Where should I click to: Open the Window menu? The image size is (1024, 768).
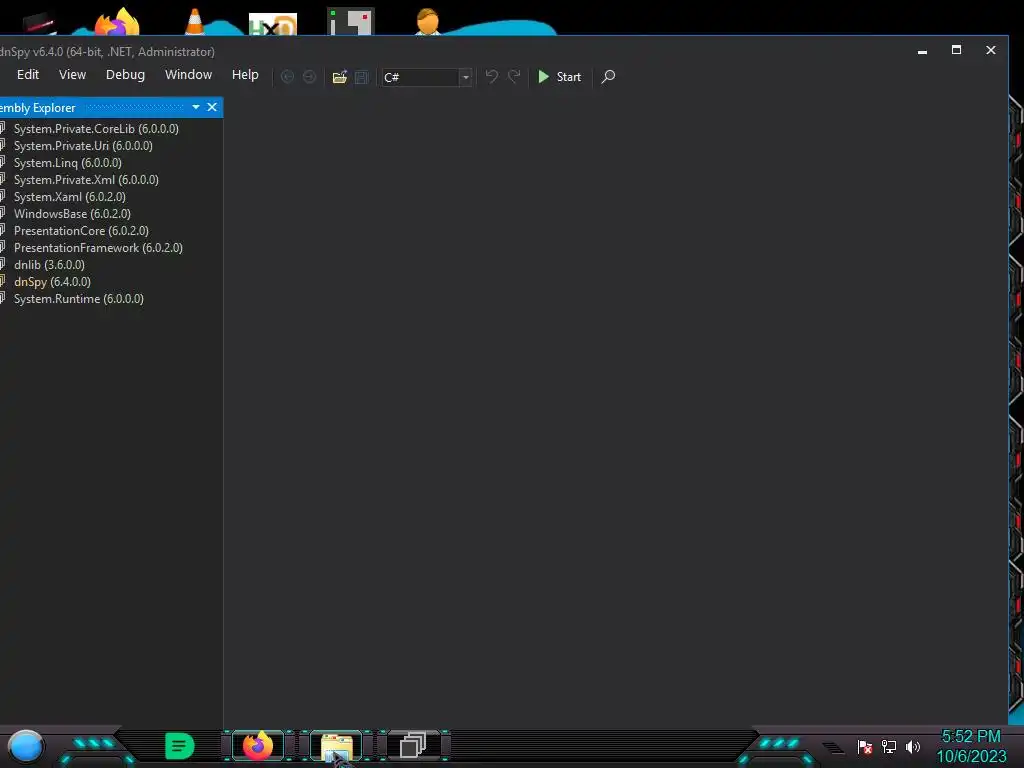[x=188, y=74]
